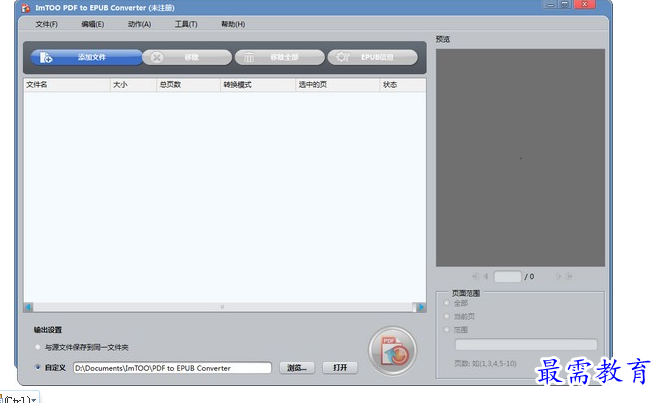Image resolution: width=659 pixels, height=403 pixels.
Task: Open the 帮助(H) menu
Action: [x=233, y=24]
